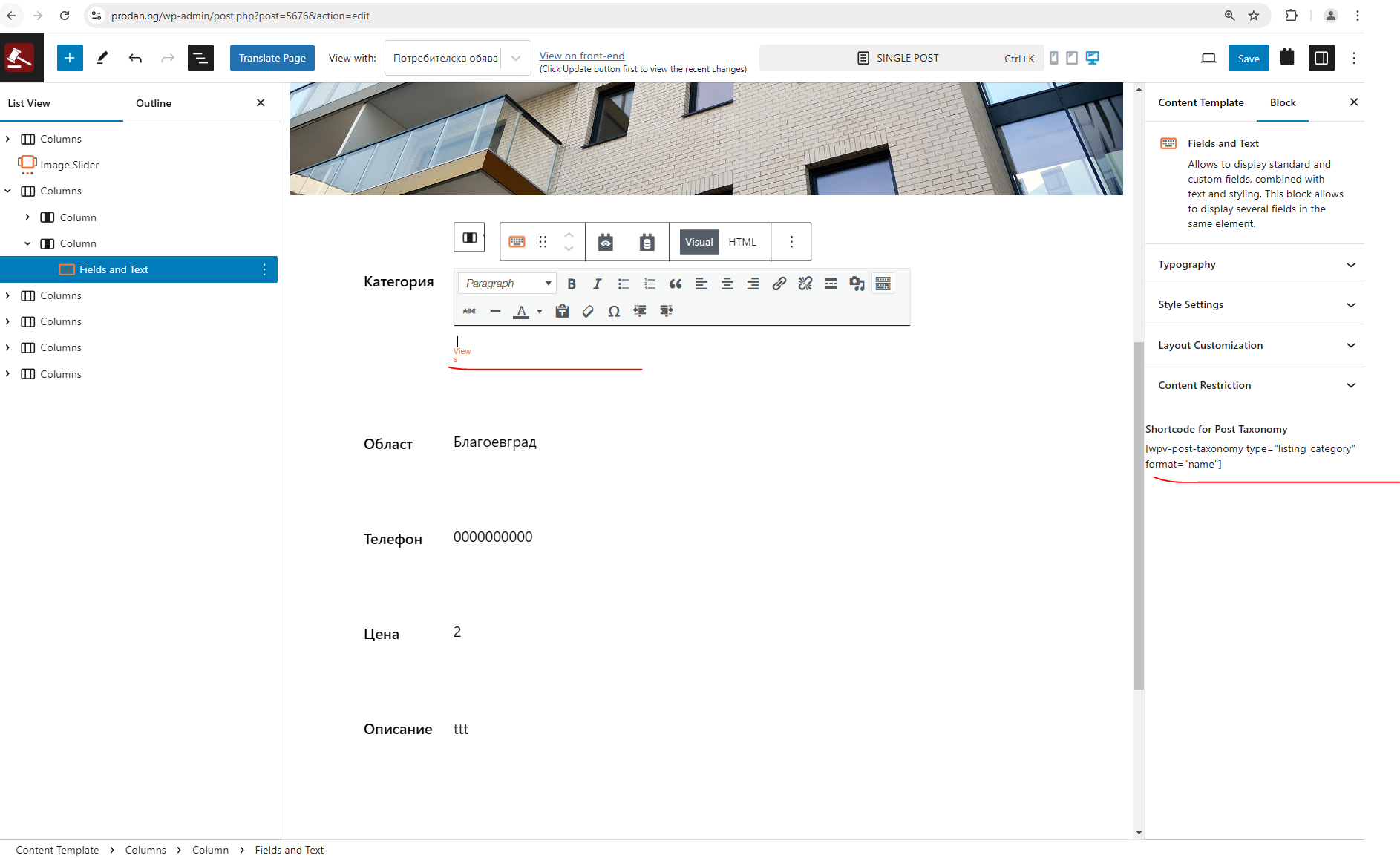Click the block drag handle dots
The height and width of the screenshot is (858, 1400).
coord(543,242)
